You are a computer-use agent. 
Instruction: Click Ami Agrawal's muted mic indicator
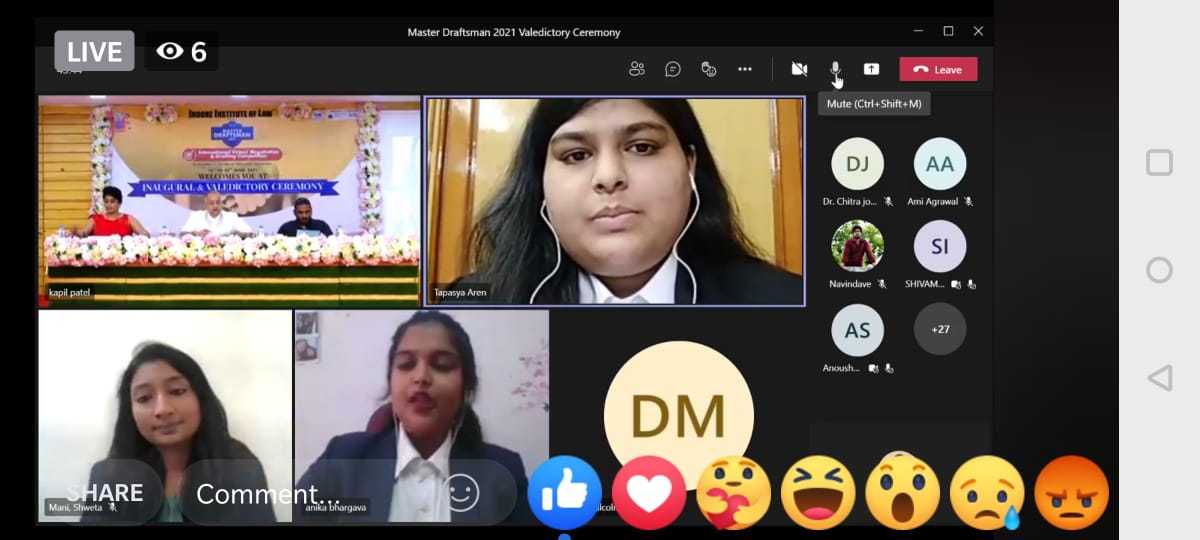pyautogui.click(x=969, y=201)
